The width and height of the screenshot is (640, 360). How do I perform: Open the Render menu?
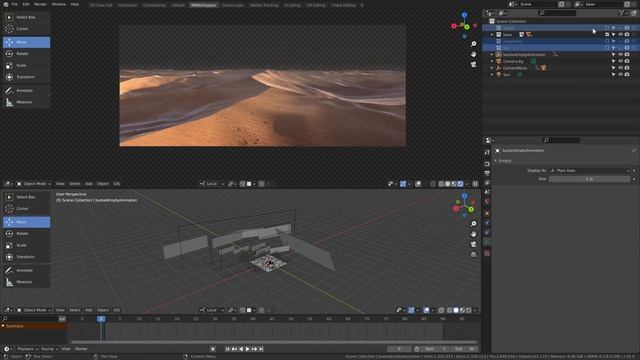[x=40, y=4]
